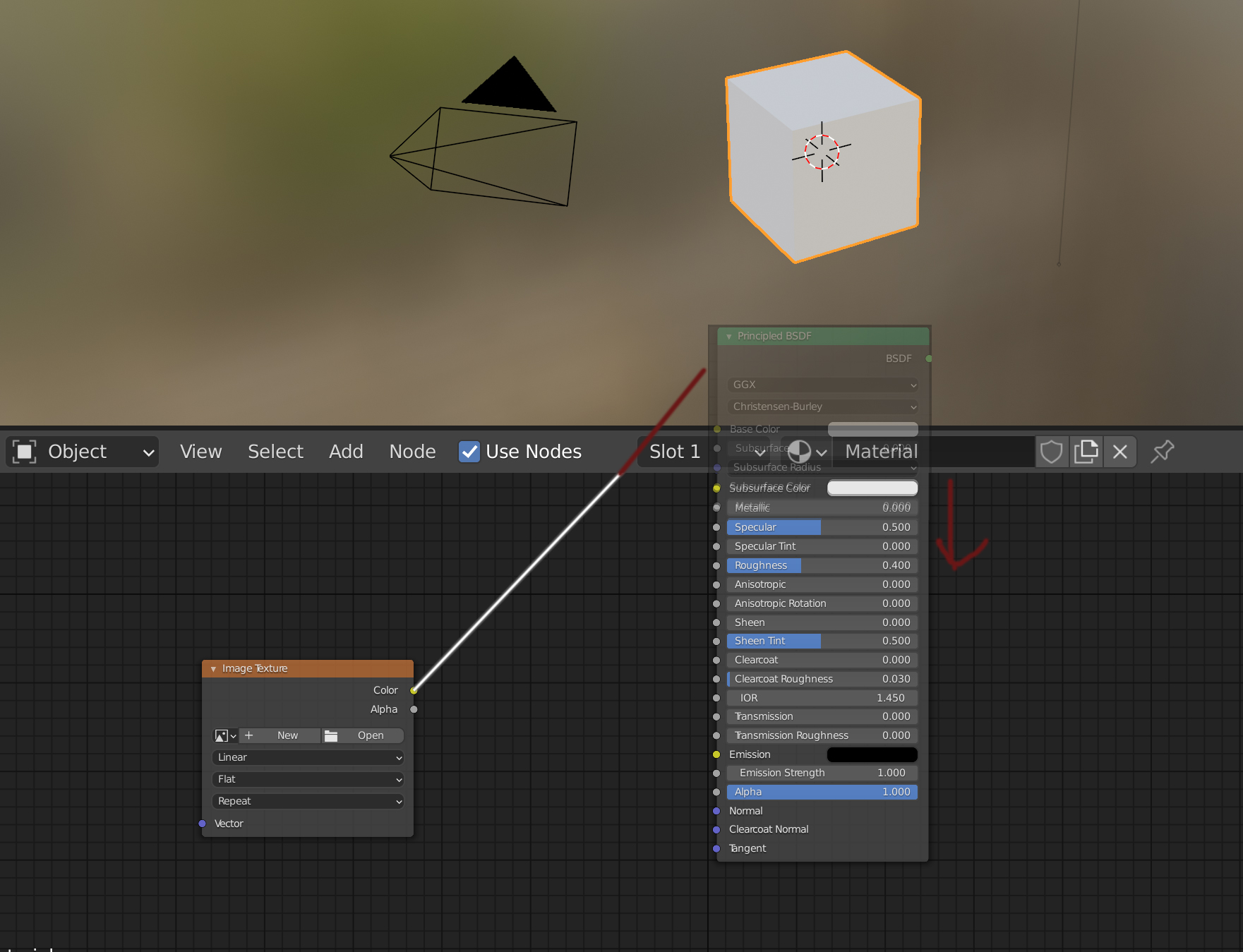Viewport: 1243px width, 952px height.
Task: Click the Image Texture Alpha output socket
Action: 414,710
